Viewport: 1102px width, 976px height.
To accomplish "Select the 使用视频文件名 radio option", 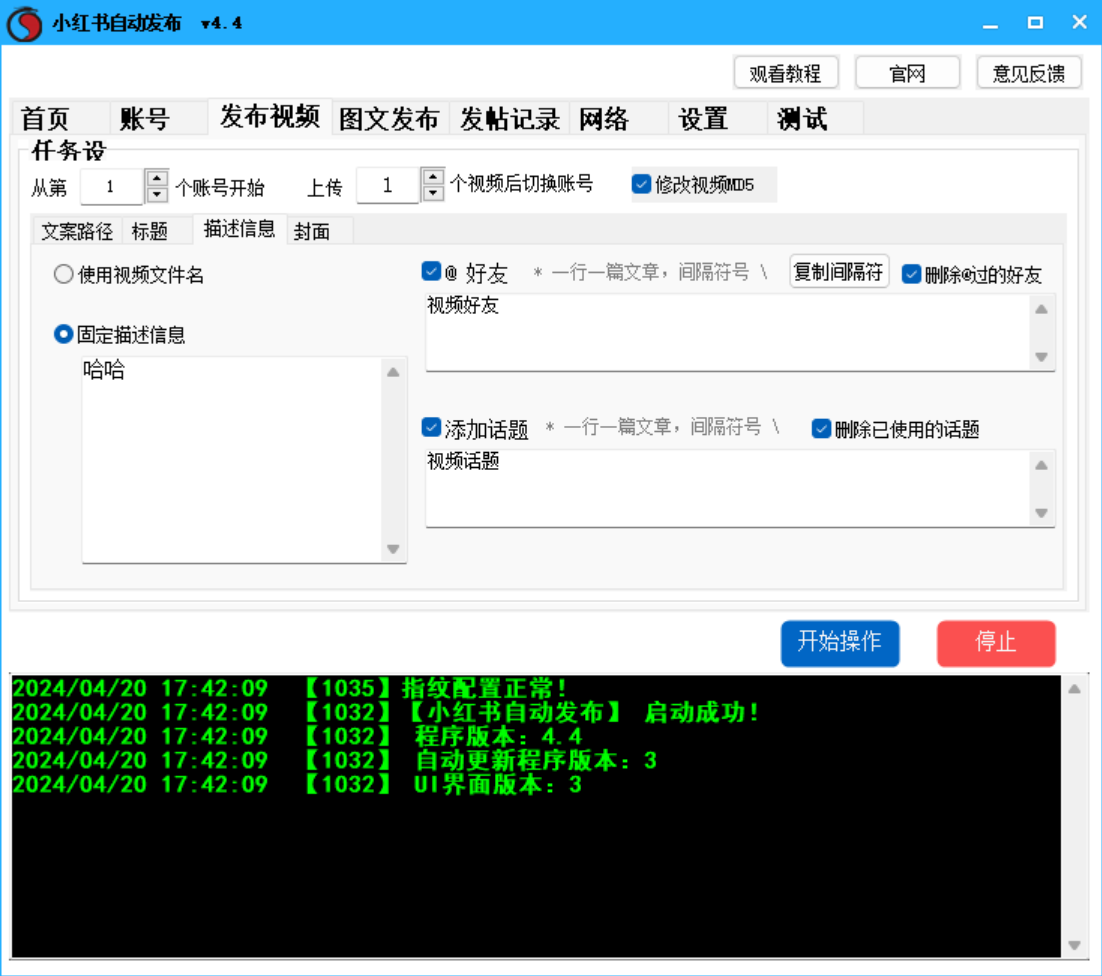I will pos(63,274).
